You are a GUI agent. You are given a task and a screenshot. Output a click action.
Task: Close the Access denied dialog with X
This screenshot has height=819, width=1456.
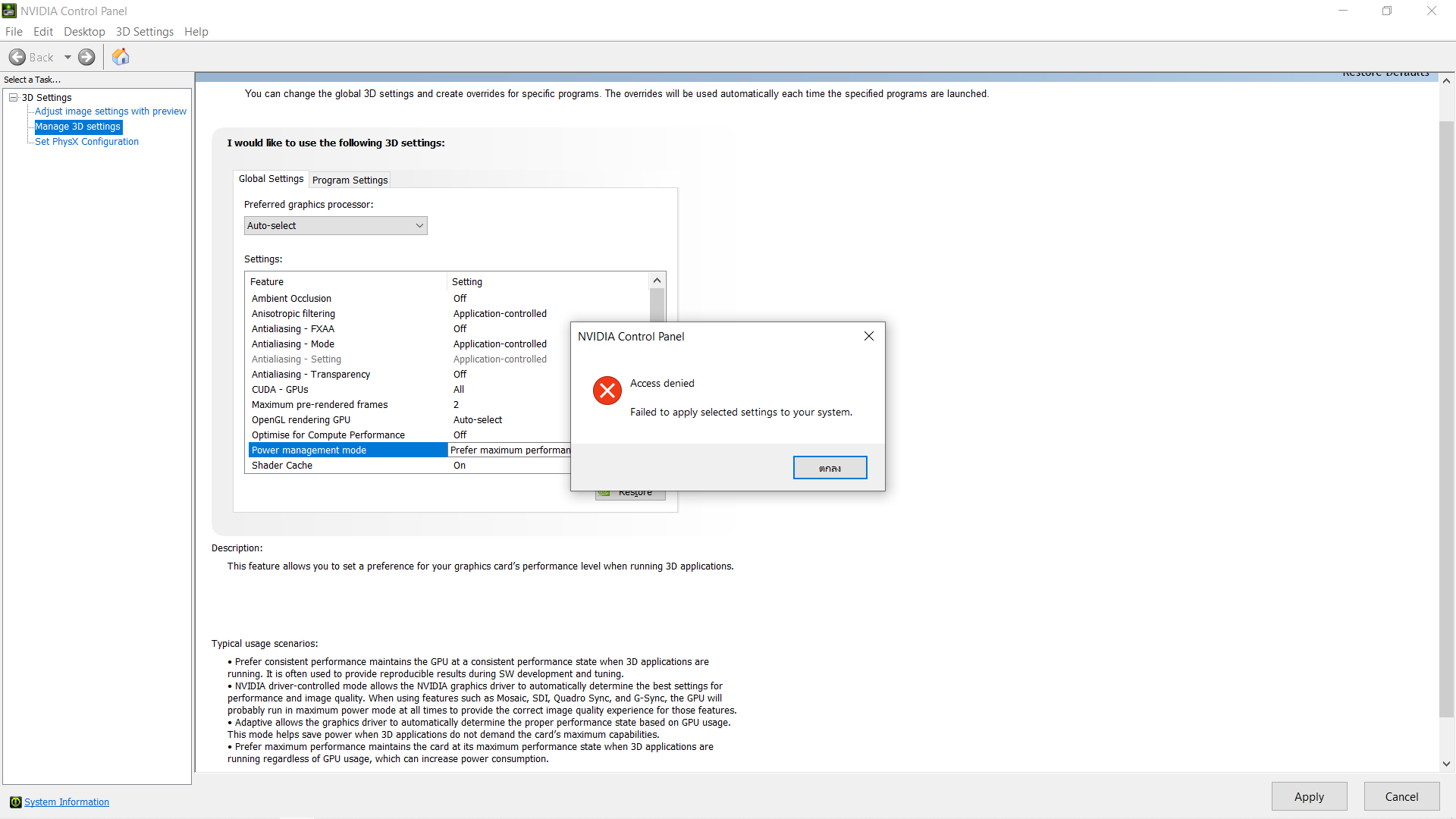pos(869,336)
